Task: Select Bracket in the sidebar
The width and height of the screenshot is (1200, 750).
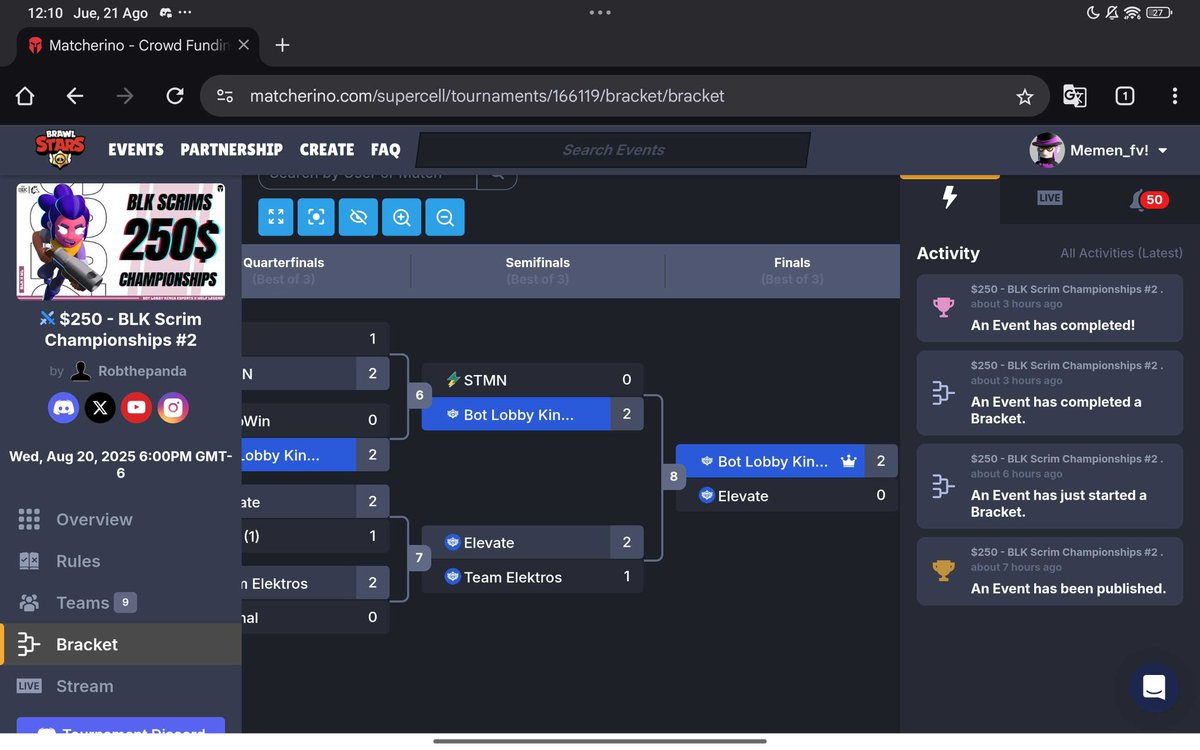Action: [x=120, y=645]
